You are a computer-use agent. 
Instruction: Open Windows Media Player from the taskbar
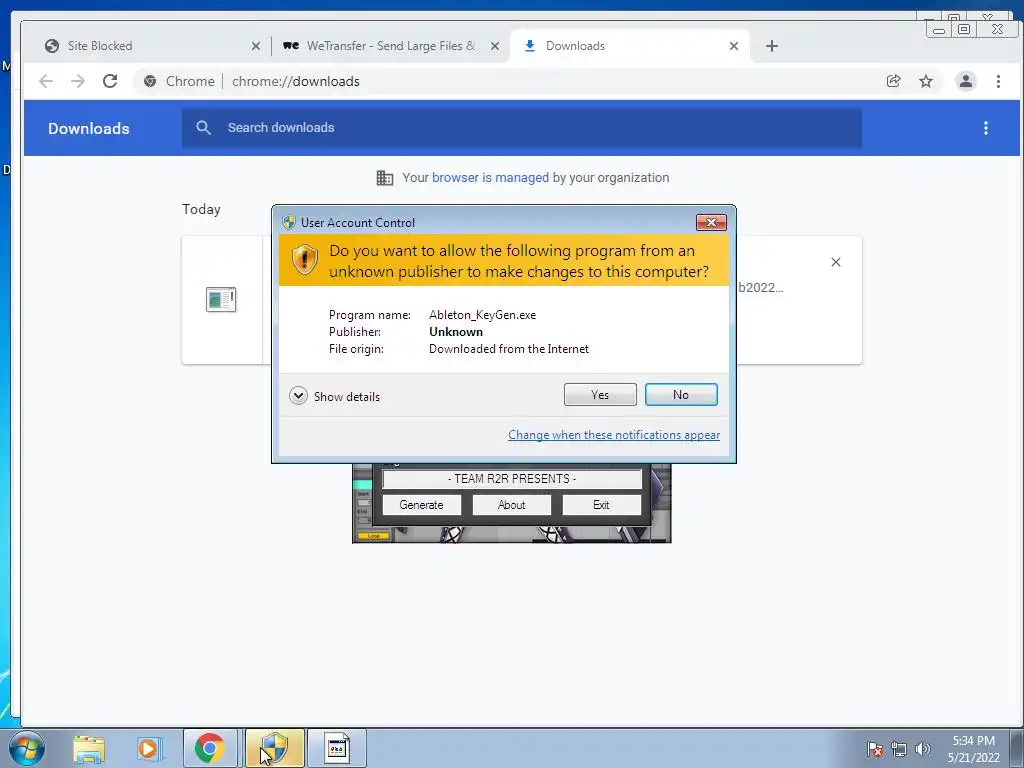(x=148, y=748)
